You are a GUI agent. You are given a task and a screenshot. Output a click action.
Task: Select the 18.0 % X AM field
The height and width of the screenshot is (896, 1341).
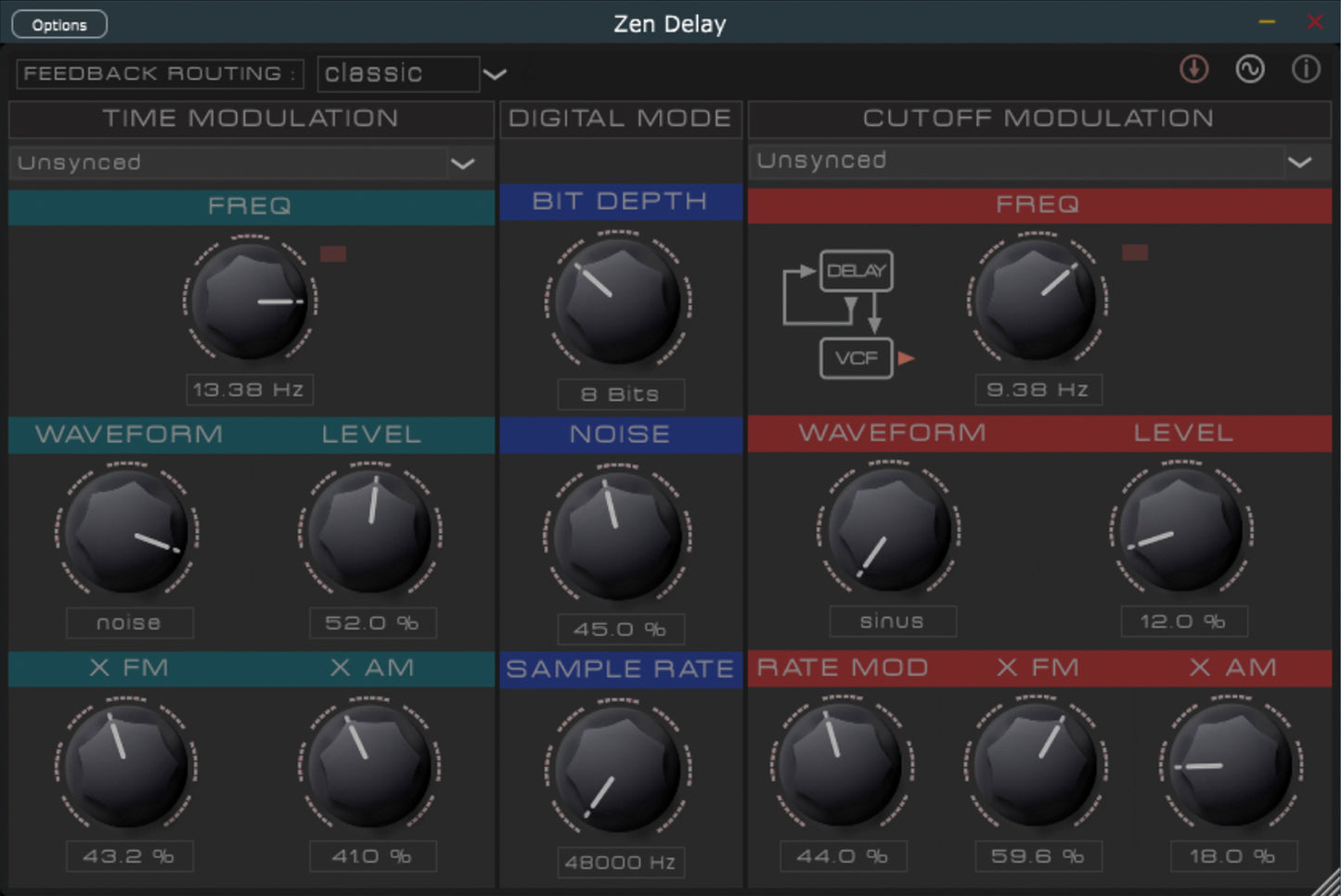pyautogui.click(x=1233, y=855)
